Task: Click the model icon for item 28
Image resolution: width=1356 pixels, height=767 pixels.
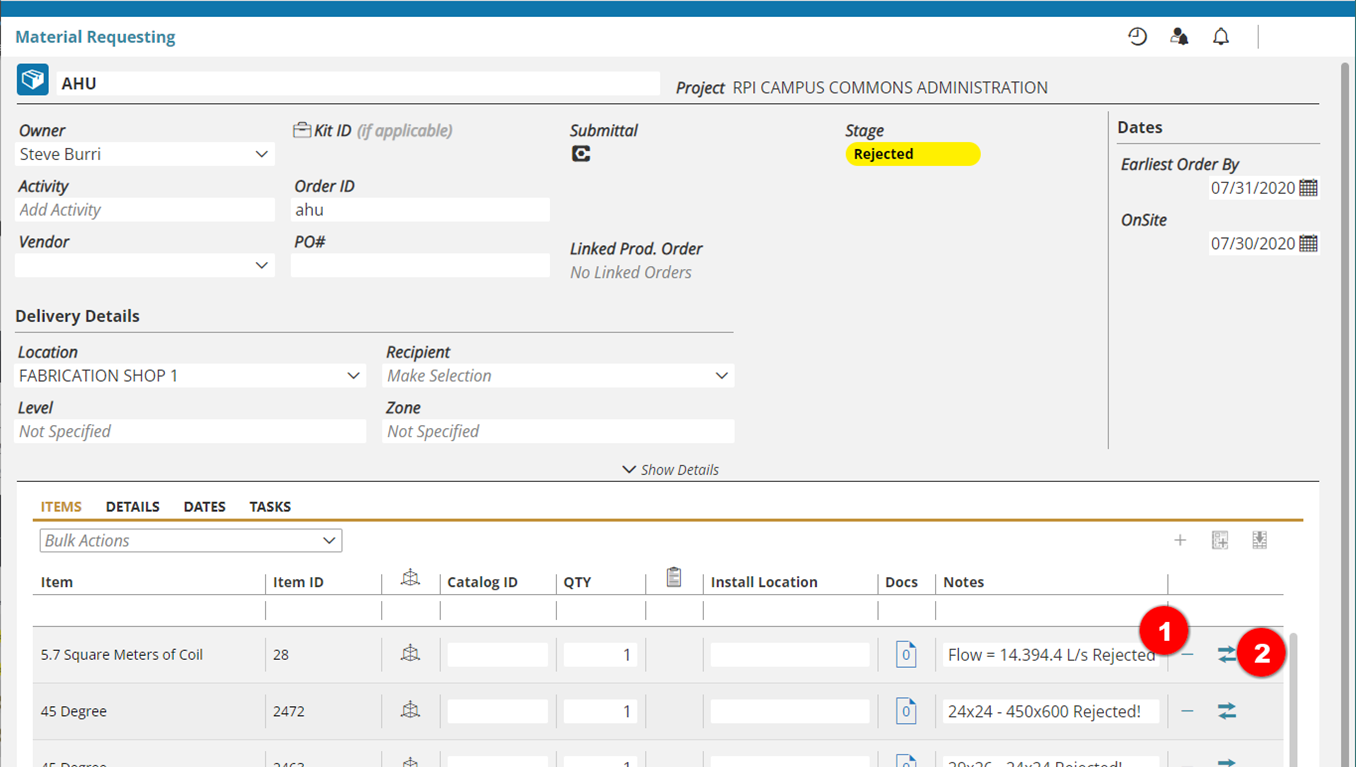Action: click(x=410, y=654)
